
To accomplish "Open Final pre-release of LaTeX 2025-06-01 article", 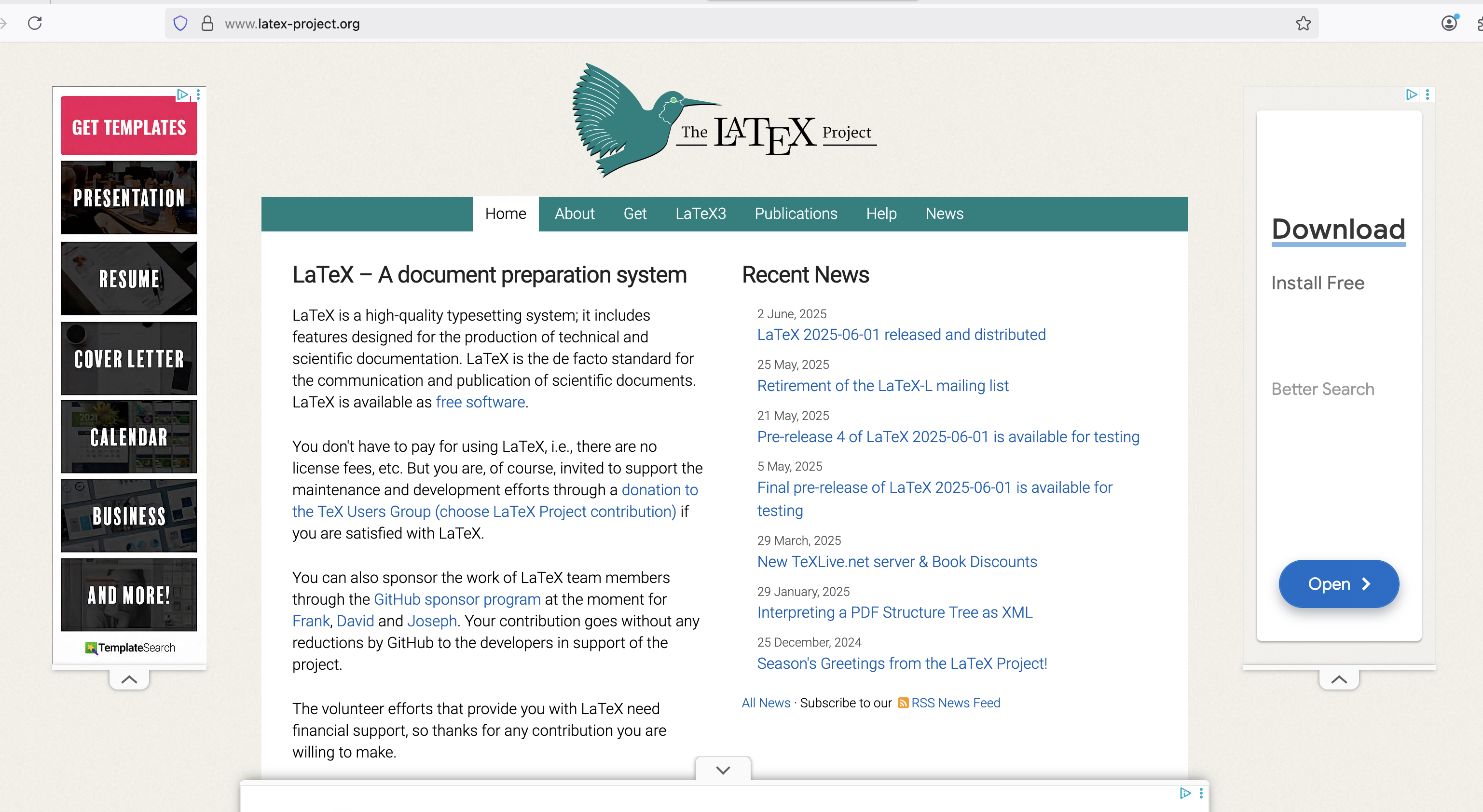I will point(935,499).
